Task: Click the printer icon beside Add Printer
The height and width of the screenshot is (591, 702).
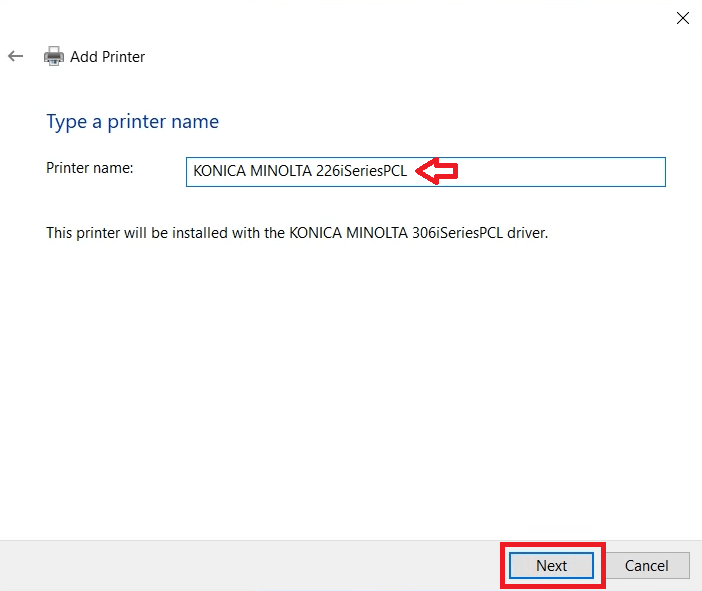Action: click(54, 56)
